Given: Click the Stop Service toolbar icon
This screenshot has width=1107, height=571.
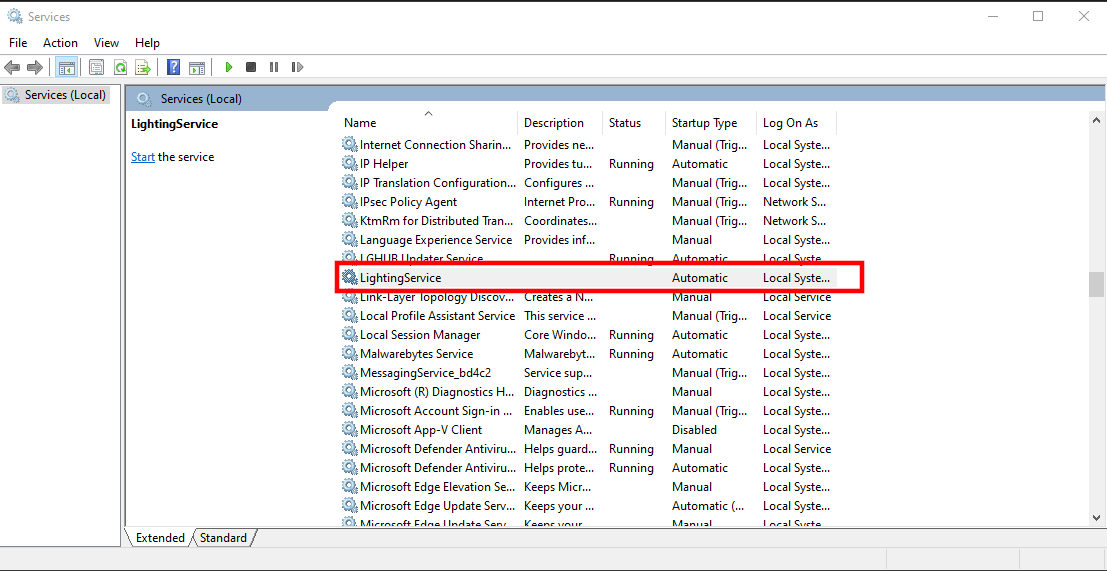Looking at the screenshot, I should tap(251, 67).
